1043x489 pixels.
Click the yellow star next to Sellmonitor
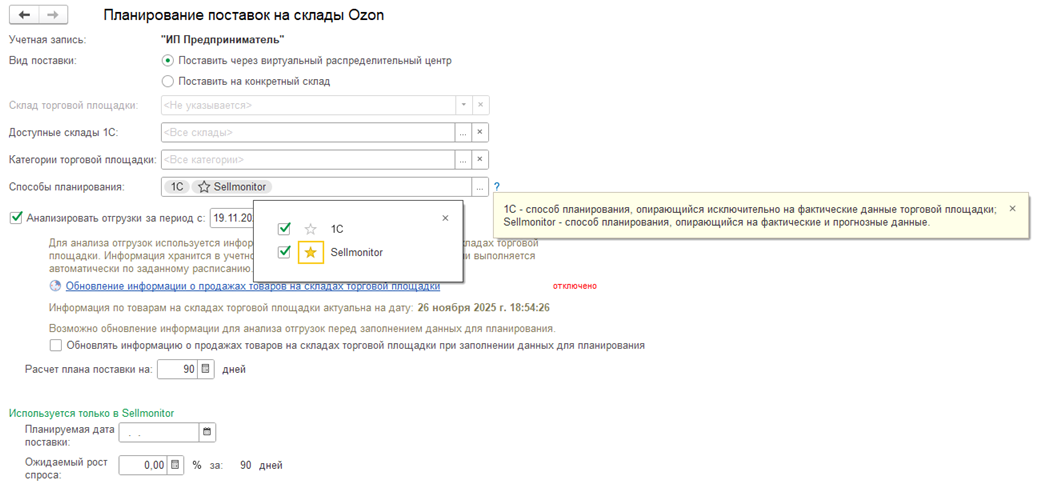pos(311,252)
